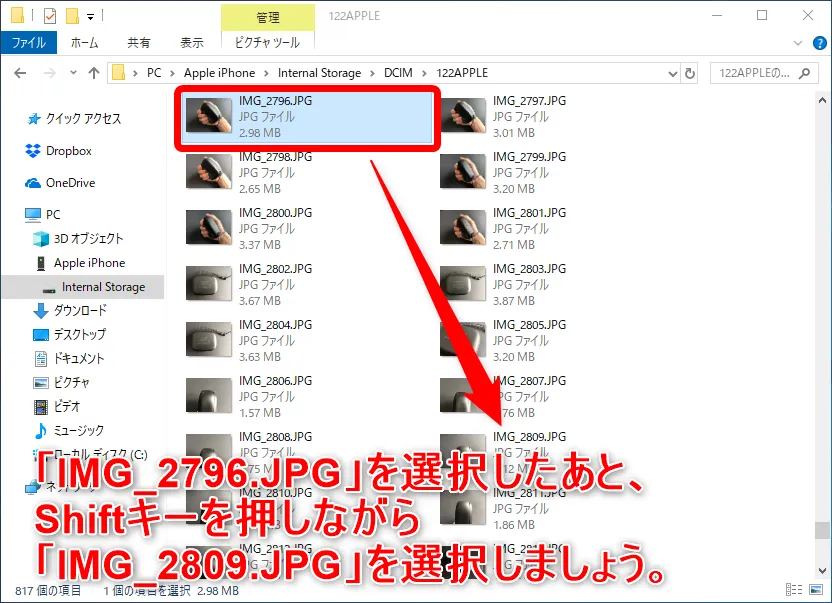Click PC in the address breadcrumb
Image resolution: width=832 pixels, height=603 pixels.
point(154,73)
